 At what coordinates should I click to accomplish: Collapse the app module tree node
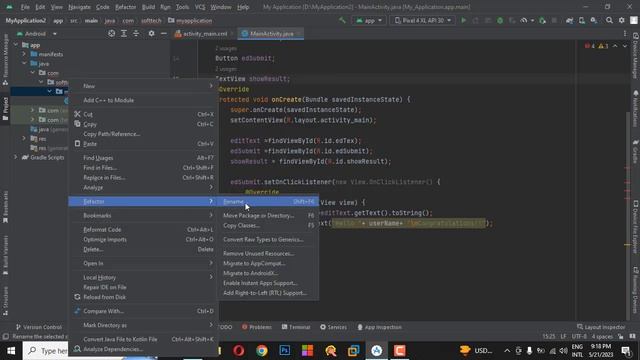(16, 45)
